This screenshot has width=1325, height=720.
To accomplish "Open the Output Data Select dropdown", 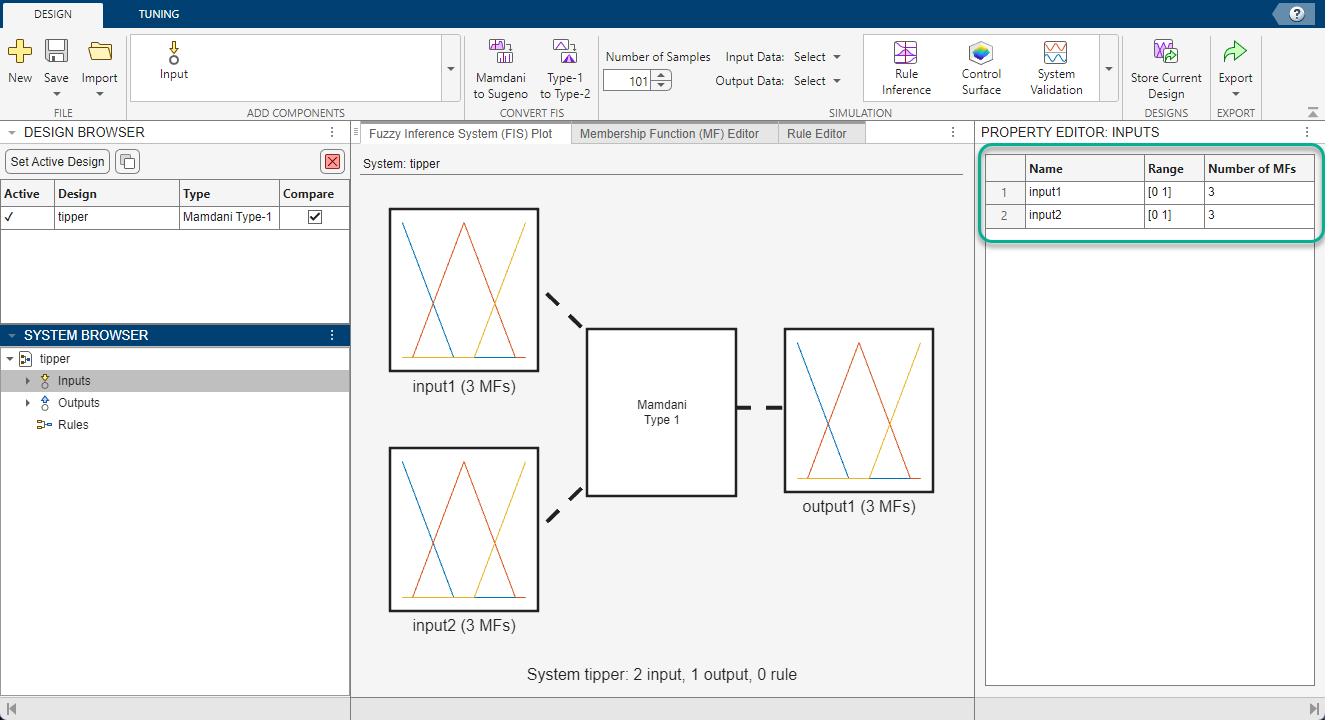I will 817,81.
